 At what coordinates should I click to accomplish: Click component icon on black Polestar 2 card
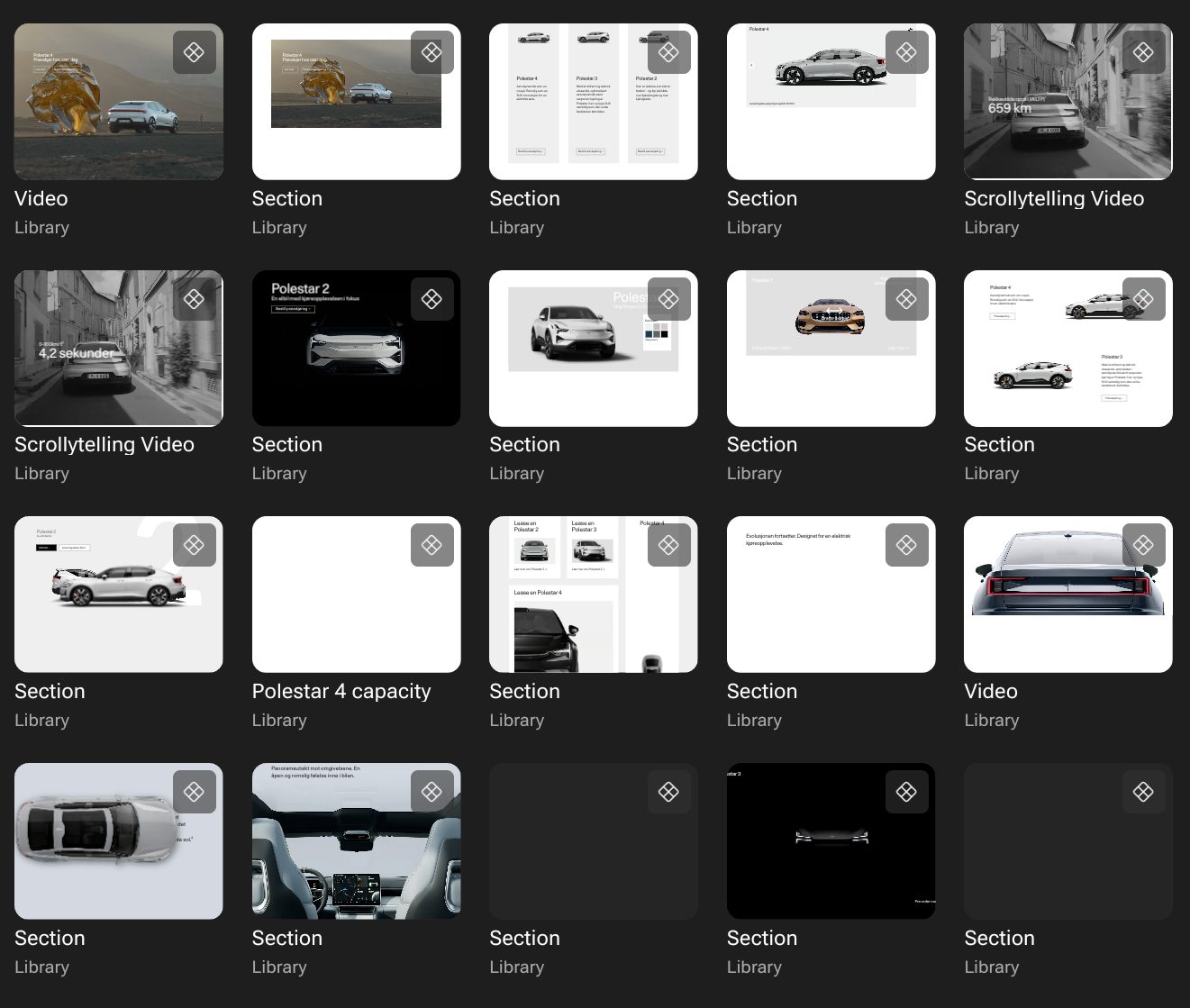point(431,299)
